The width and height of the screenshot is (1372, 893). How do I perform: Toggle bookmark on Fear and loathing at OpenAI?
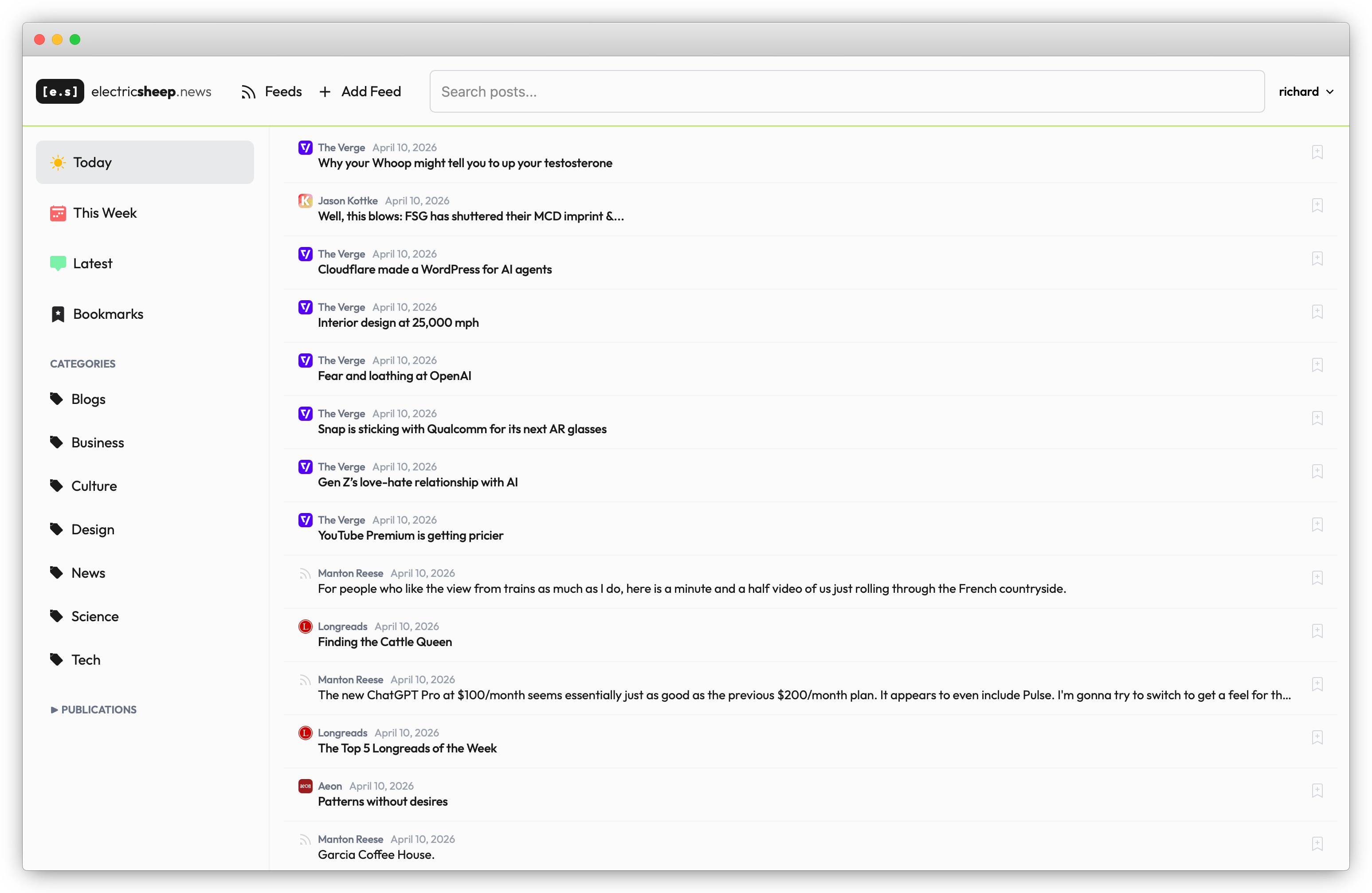(x=1317, y=365)
